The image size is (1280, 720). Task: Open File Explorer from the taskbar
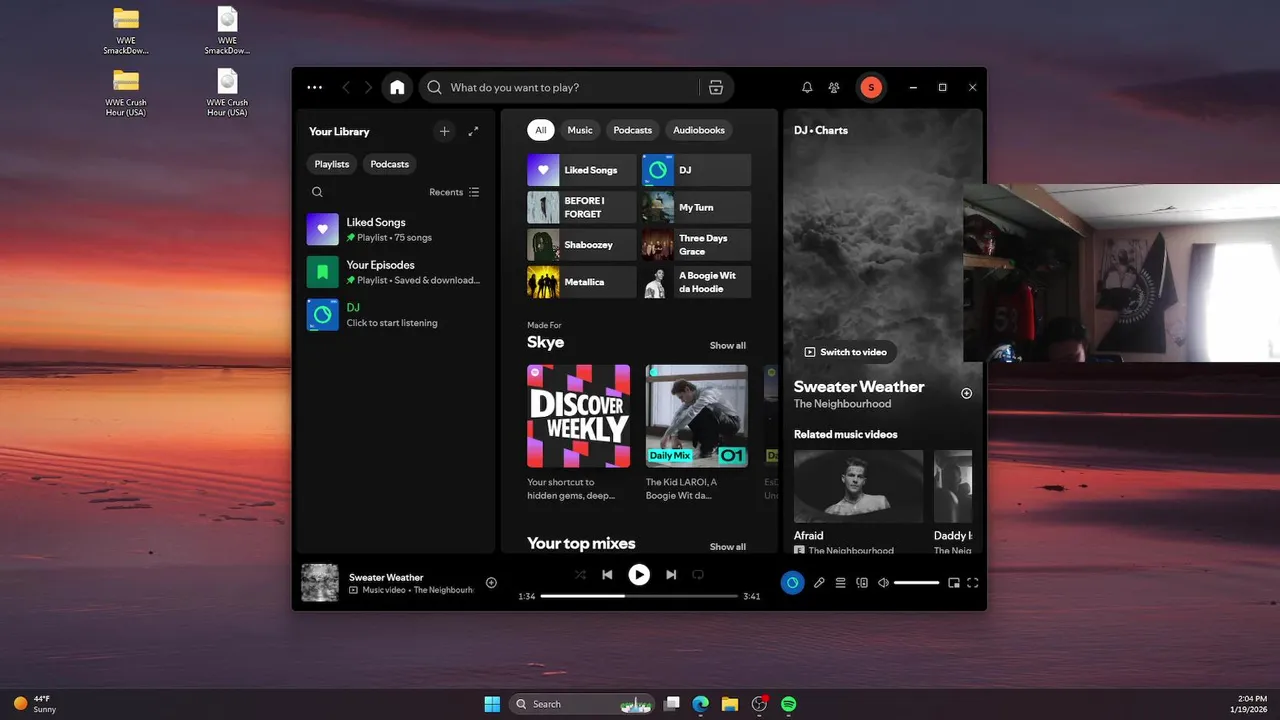(730, 704)
